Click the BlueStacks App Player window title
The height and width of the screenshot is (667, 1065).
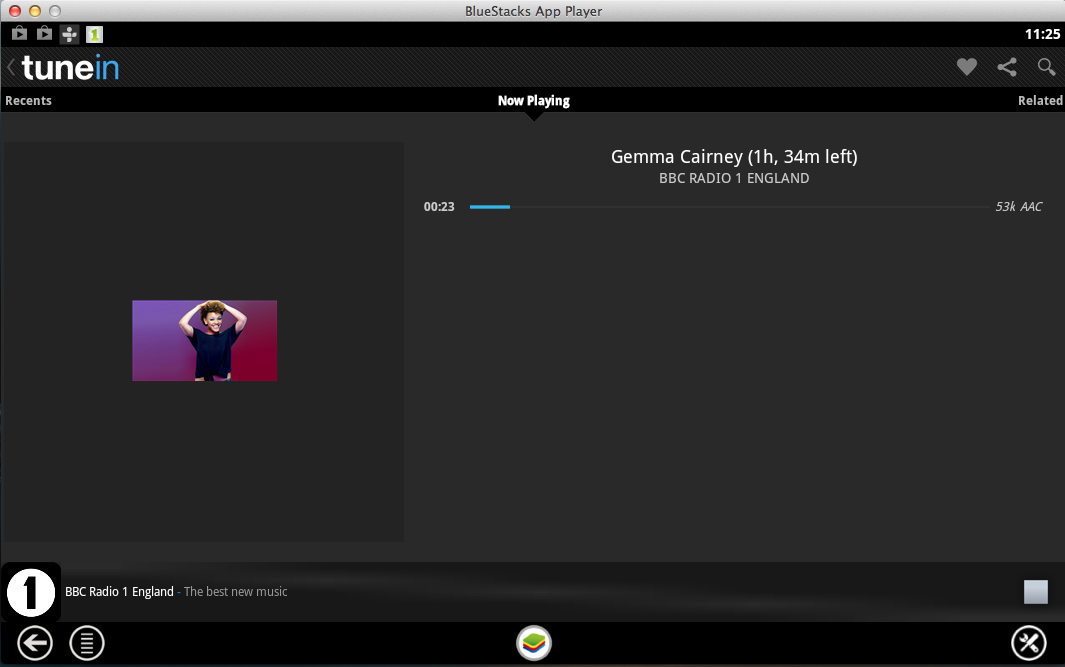pyautogui.click(x=533, y=11)
